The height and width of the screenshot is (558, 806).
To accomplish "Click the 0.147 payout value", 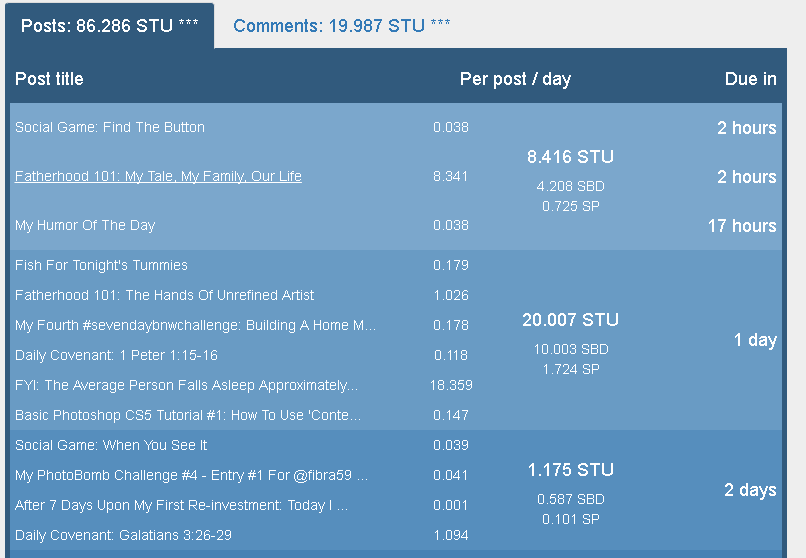I will (x=451, y=415).
